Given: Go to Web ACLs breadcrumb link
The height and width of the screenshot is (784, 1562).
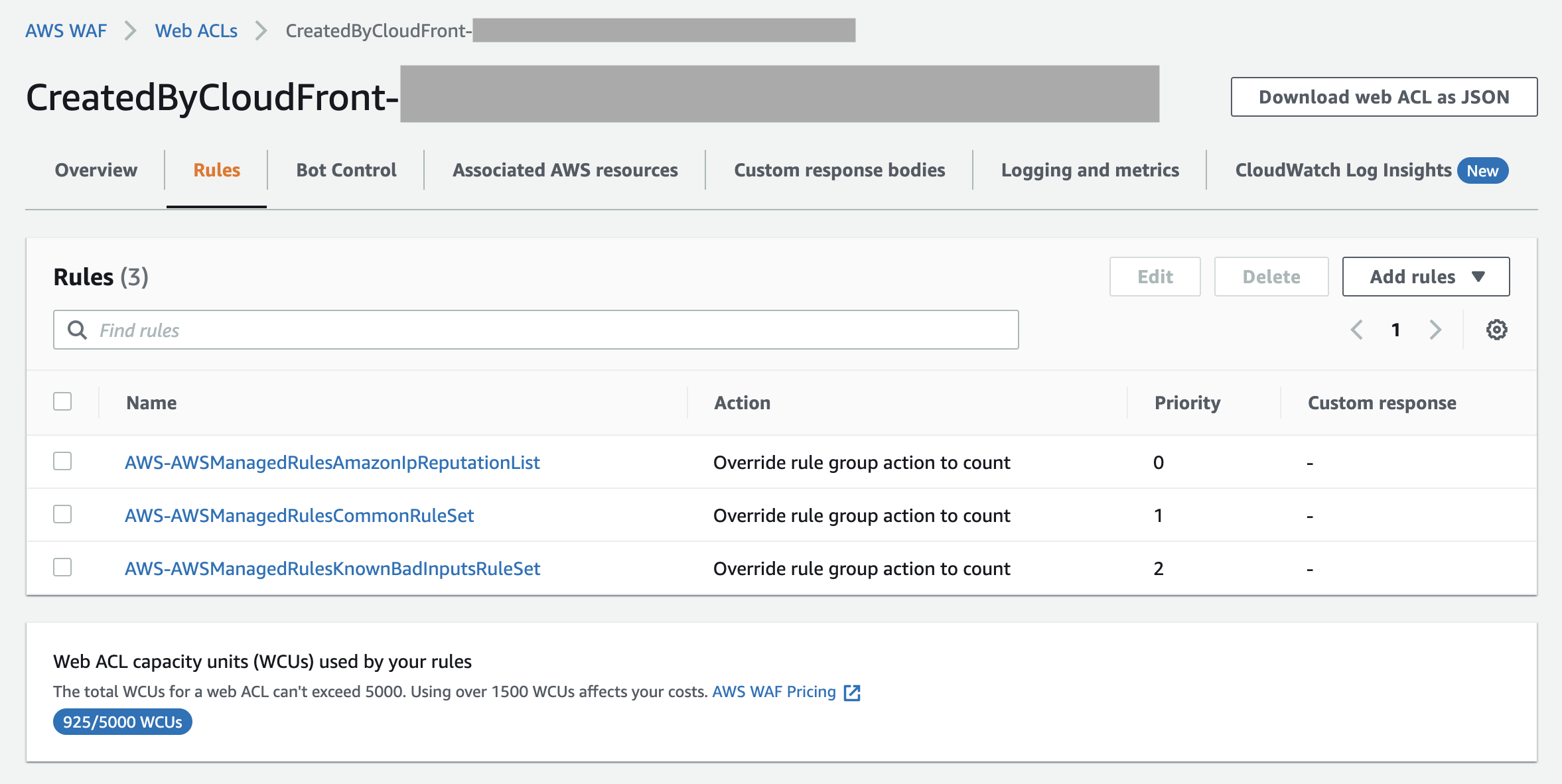Looking at the screenshot, I should click(x=196, y=31).
